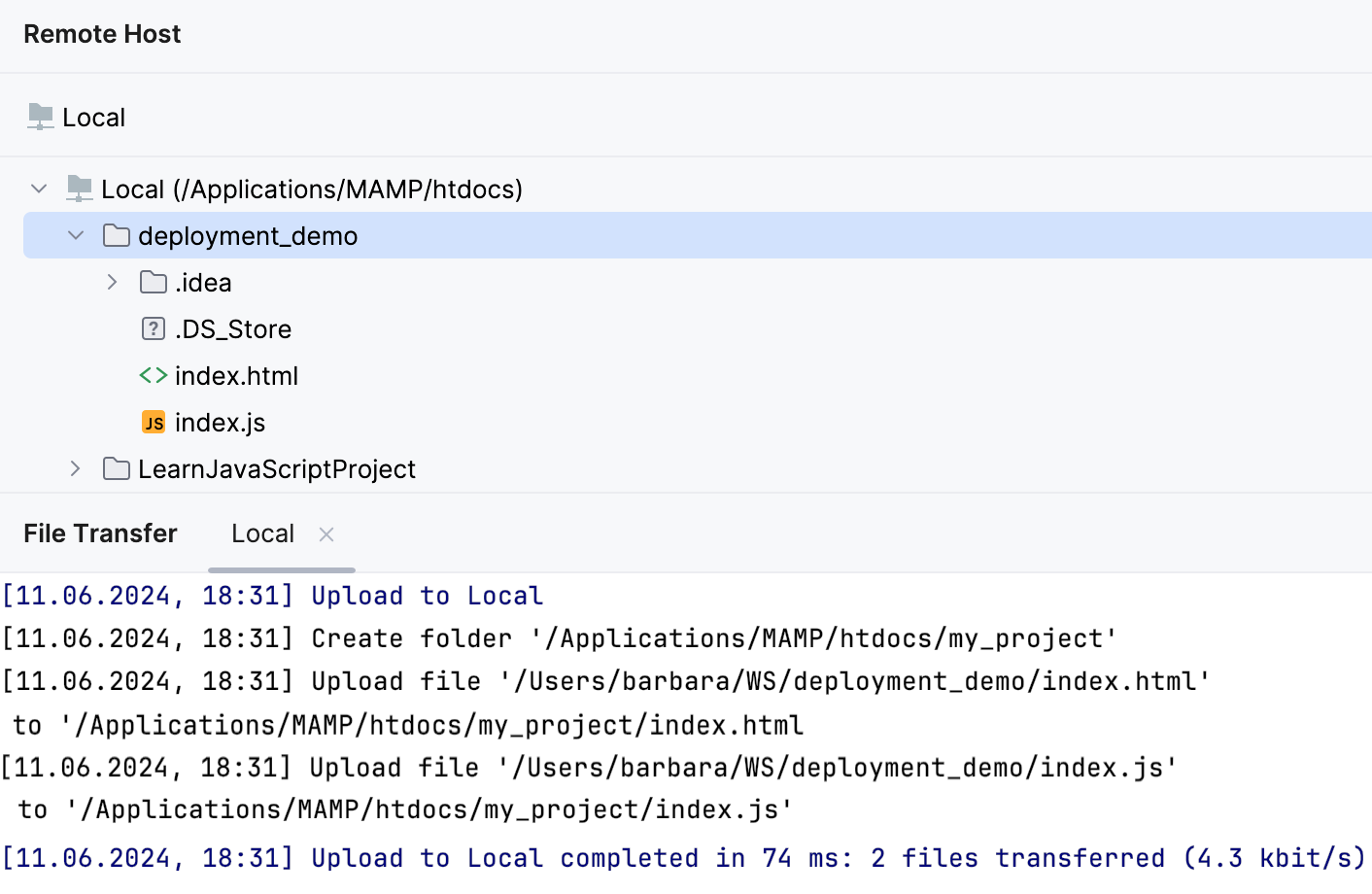Select the .DS_Store file entry
1372x894 pixels.
tap(233, 328)
